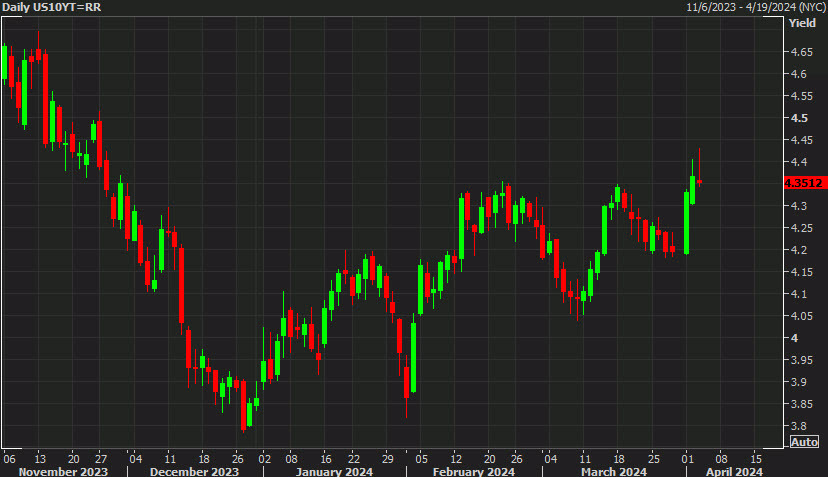Click the 3.85 yield axis label
This screenshot has width=828, height=477.
pos(802,404)
